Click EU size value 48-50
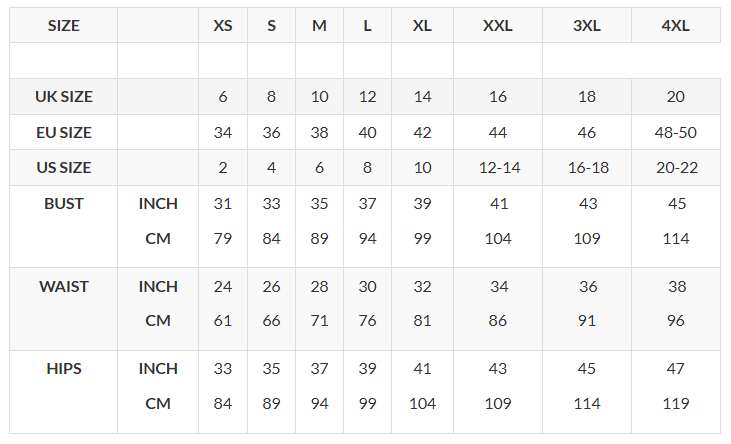731x444 pixels. coord(676,132)
